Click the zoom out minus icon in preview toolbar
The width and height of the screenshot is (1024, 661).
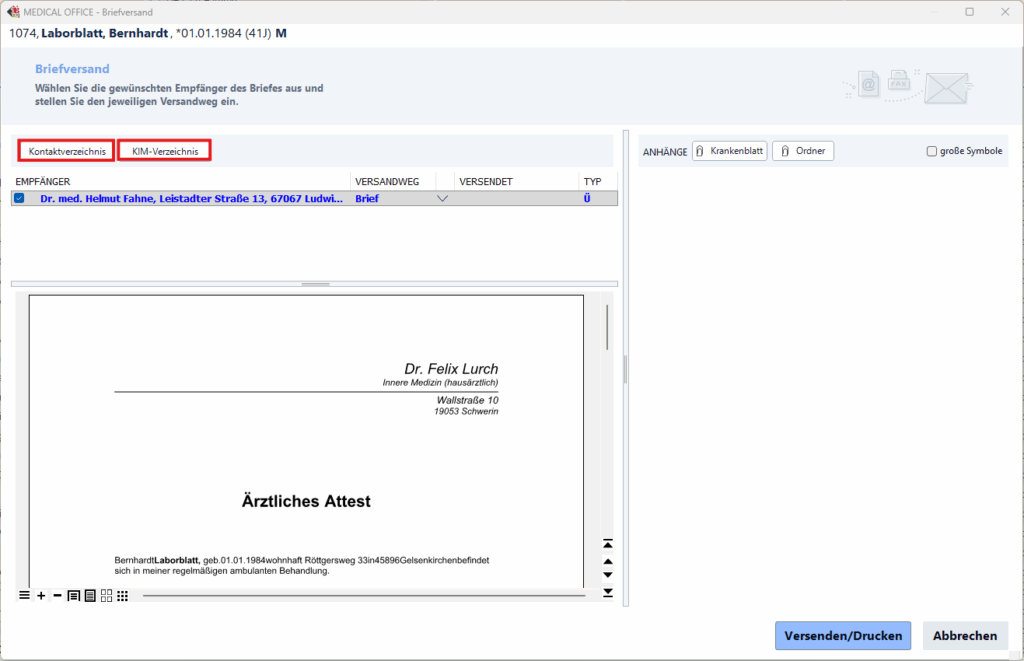click(x=57, y=596)
